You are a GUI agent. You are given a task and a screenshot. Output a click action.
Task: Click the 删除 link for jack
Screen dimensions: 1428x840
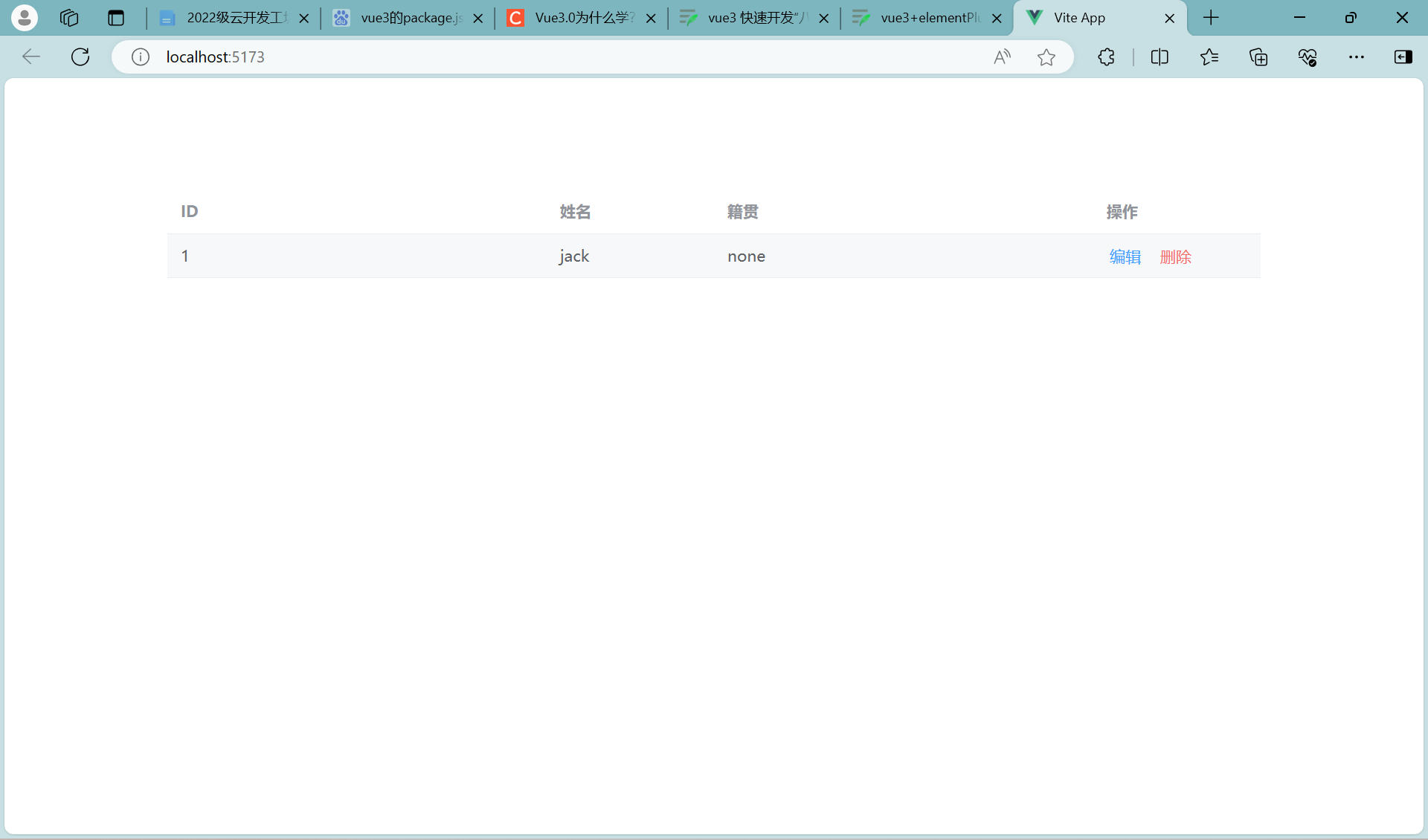[x=1175, y=256]
